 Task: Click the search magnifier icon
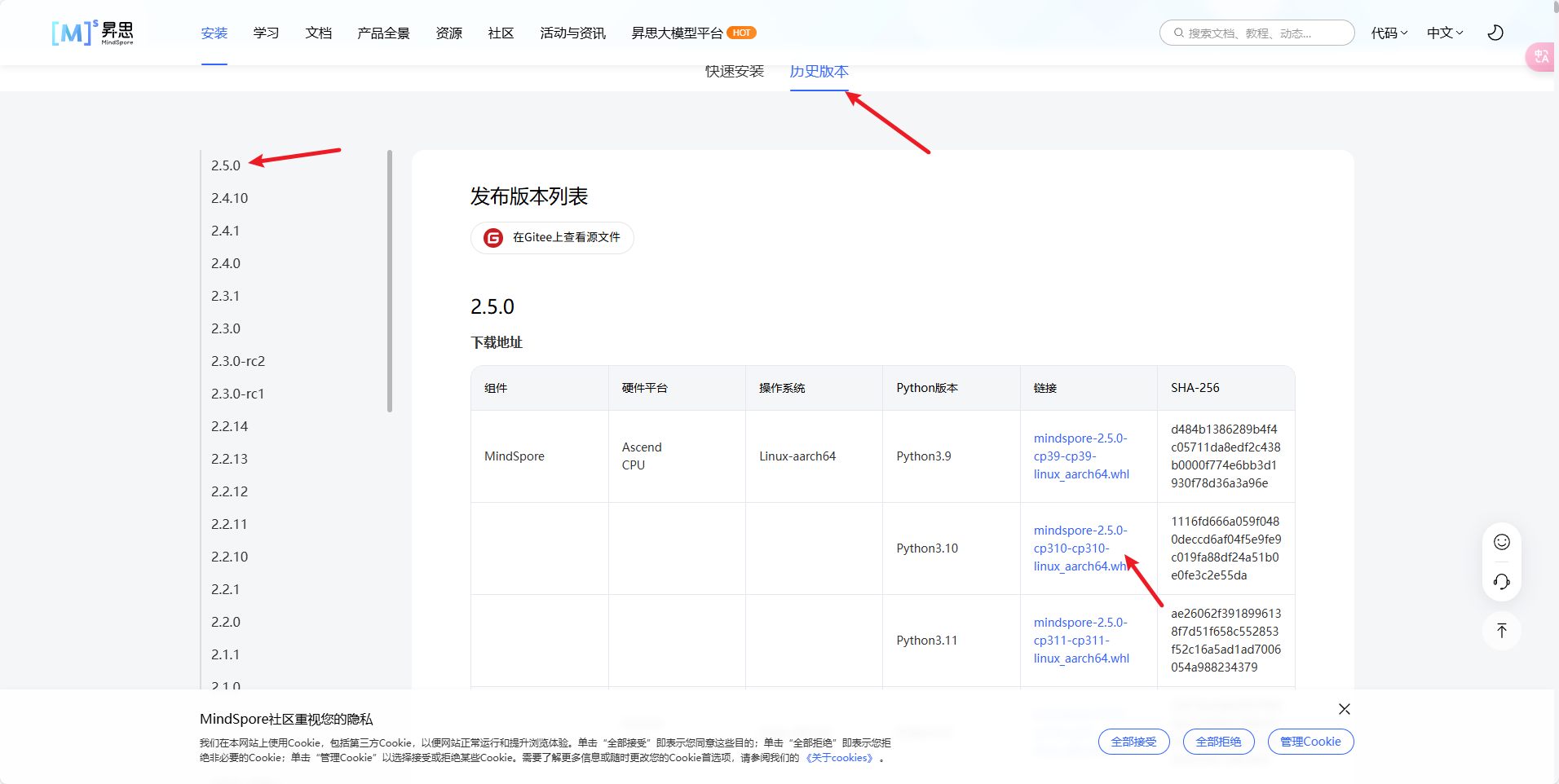coord(1179,33)
